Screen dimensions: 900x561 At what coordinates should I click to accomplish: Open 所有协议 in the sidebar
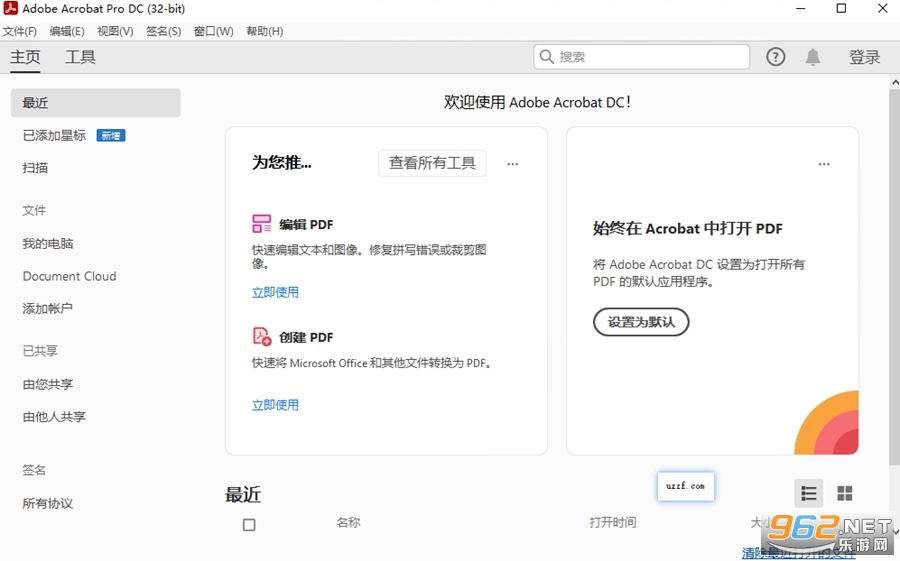pos(48,504)
